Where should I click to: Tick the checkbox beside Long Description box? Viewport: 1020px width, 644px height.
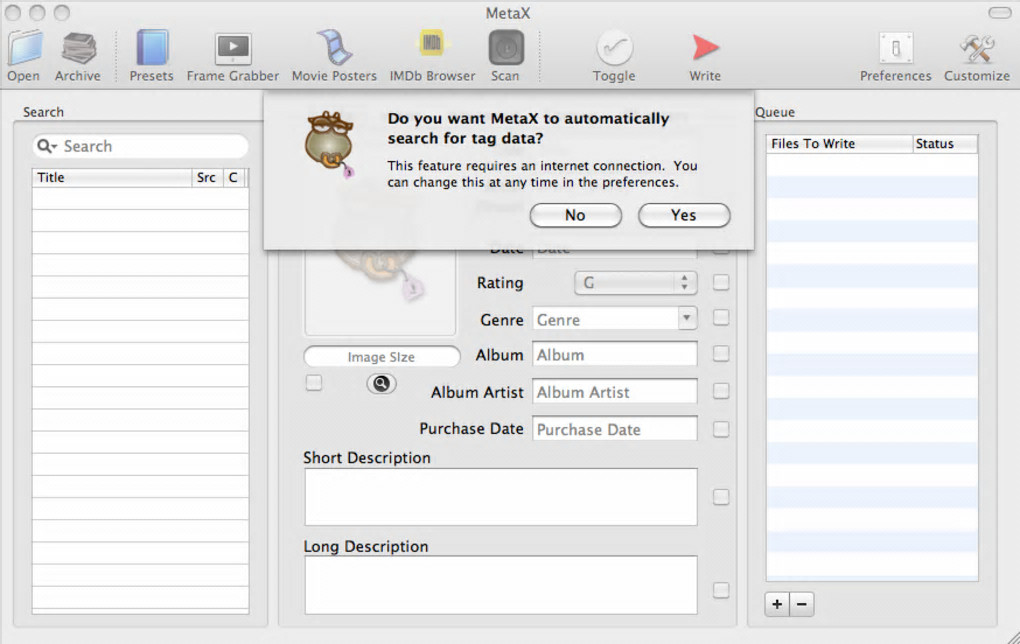coord(721,590)
